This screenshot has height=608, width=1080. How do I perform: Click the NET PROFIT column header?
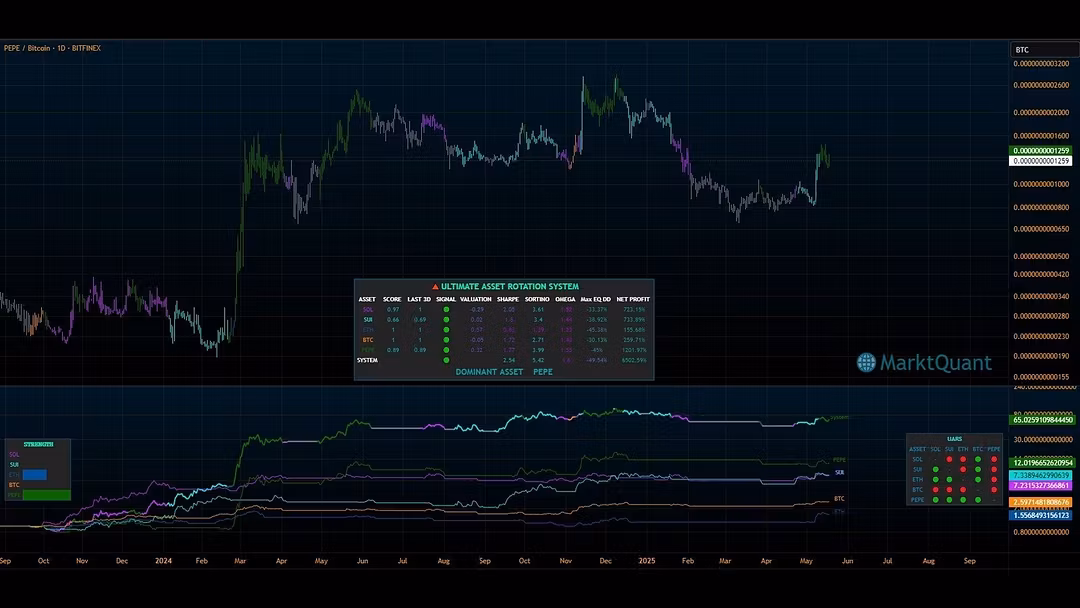(632, 299)
